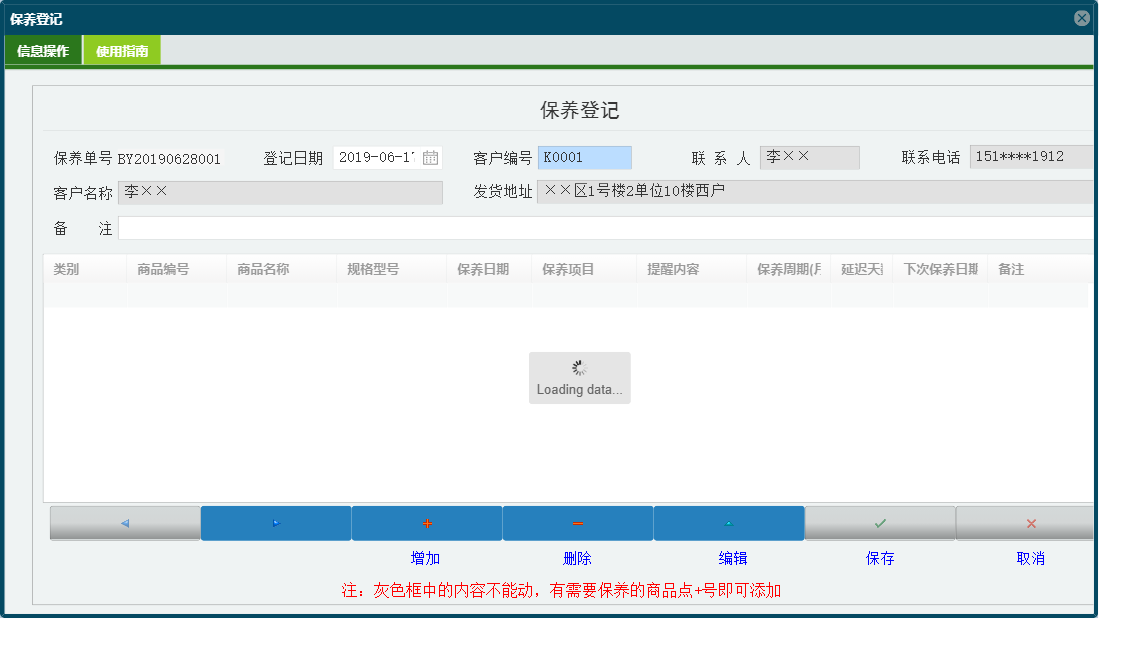Switch to the 信息操作 tab
This screenshot has width=1134, height=647.
[42, 49]
